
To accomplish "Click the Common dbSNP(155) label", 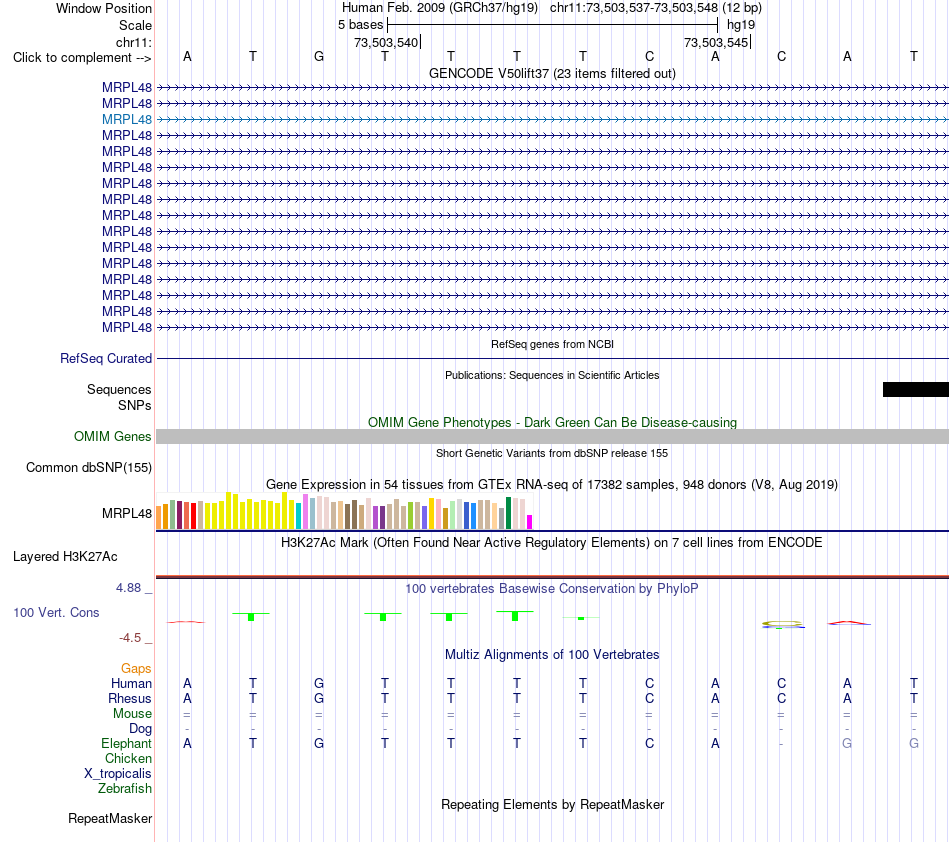I will [89, 468].
